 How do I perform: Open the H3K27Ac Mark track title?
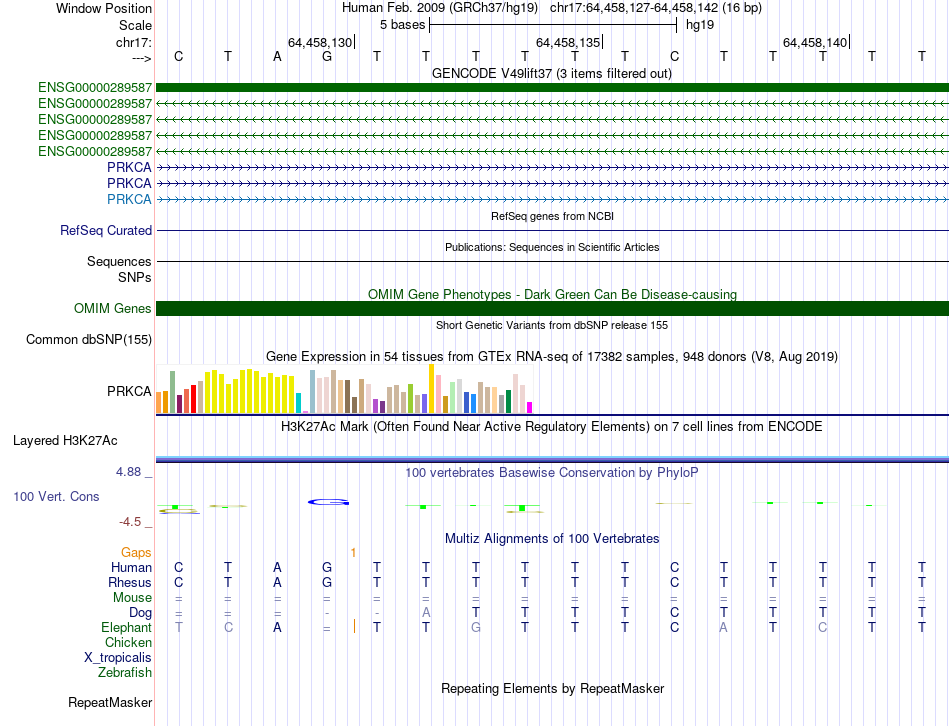552,427
